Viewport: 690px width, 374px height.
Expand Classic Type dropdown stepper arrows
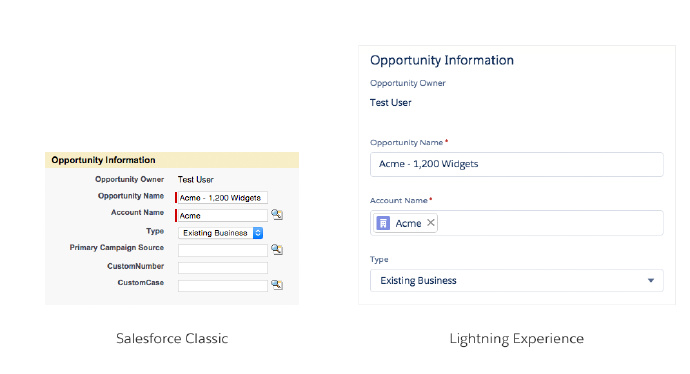(258, 233)
